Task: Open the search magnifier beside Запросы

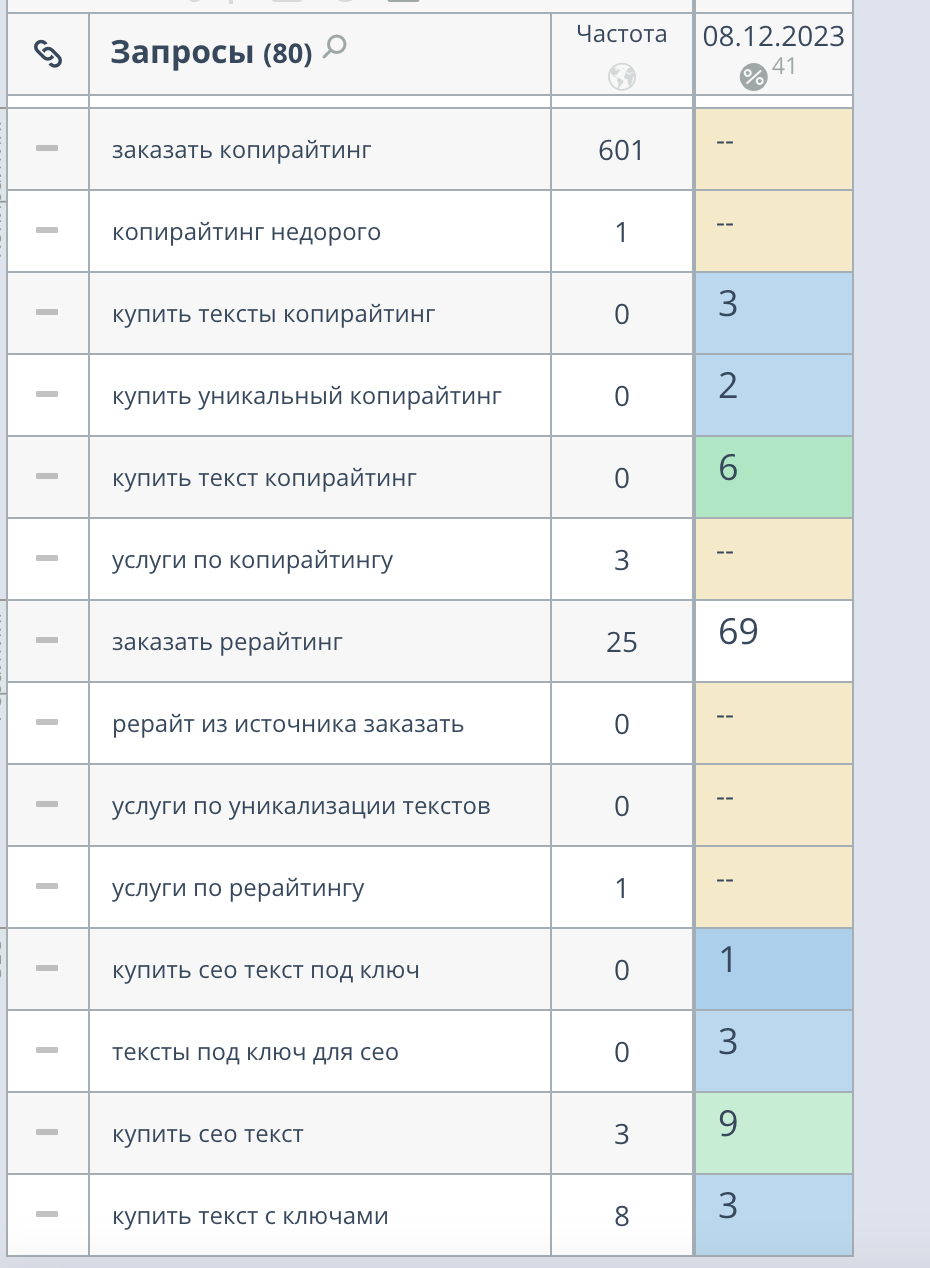Action: click(x=336, y=46)
